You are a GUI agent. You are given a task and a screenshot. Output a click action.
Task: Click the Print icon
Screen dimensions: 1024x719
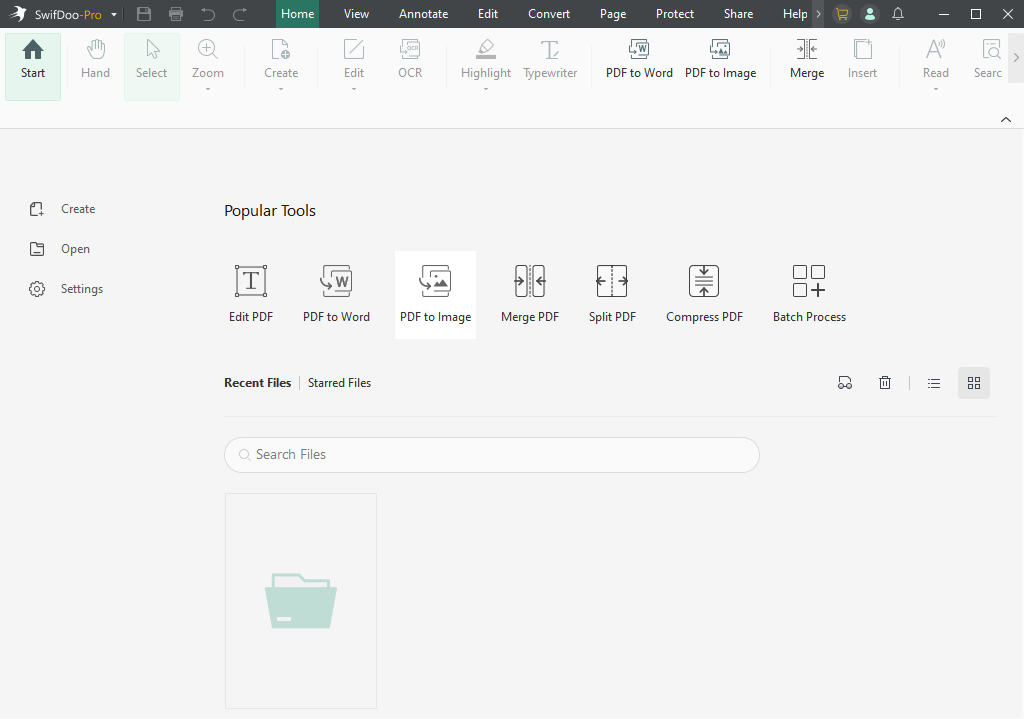point(176,14)
